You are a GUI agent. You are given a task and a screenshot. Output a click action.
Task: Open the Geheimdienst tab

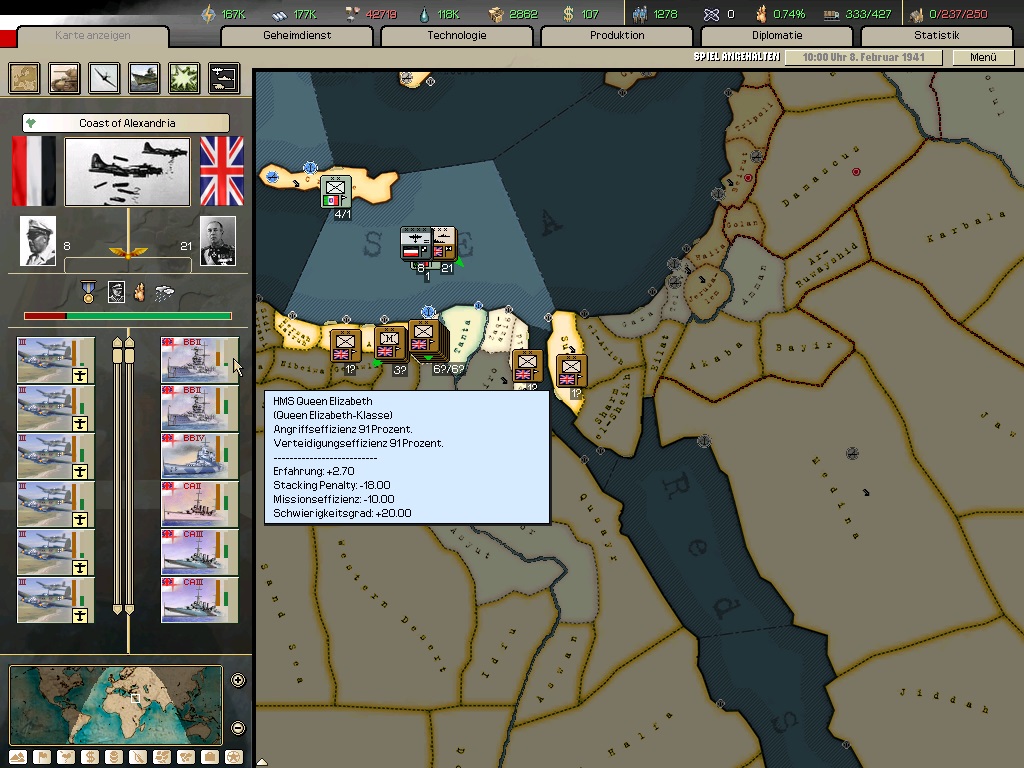pyautogui.click(x=297, y=35)
